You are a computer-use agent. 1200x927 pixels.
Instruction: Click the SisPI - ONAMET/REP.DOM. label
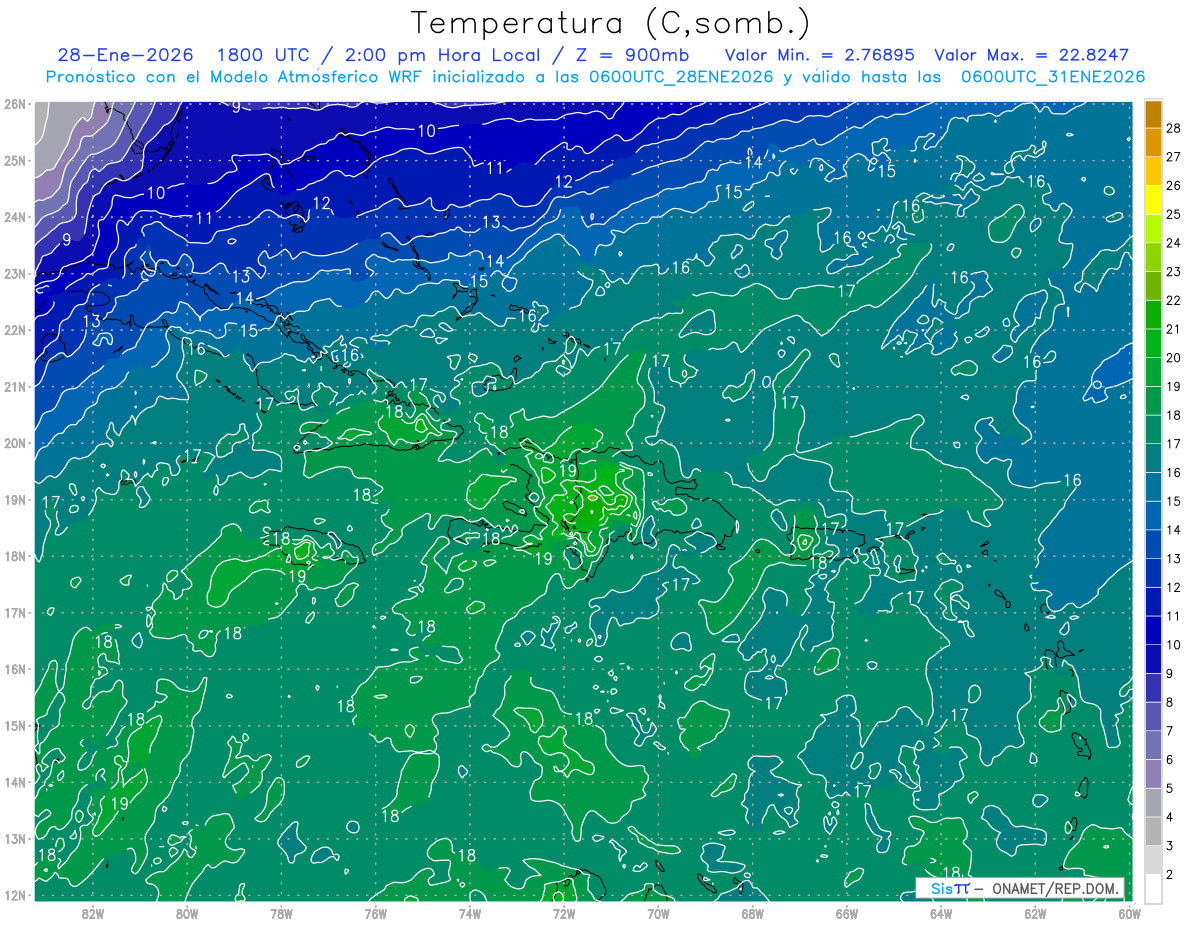pos(1020,888)
